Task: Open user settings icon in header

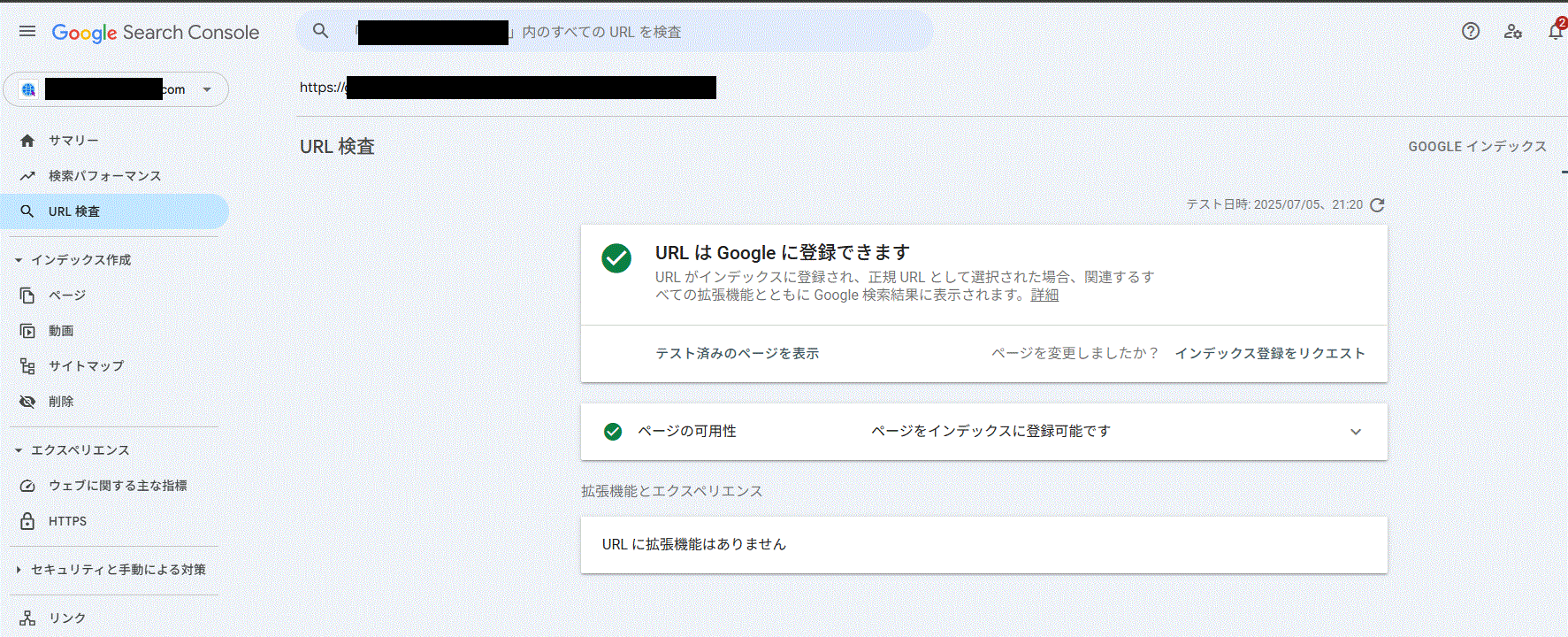Action: (1513, 31)
